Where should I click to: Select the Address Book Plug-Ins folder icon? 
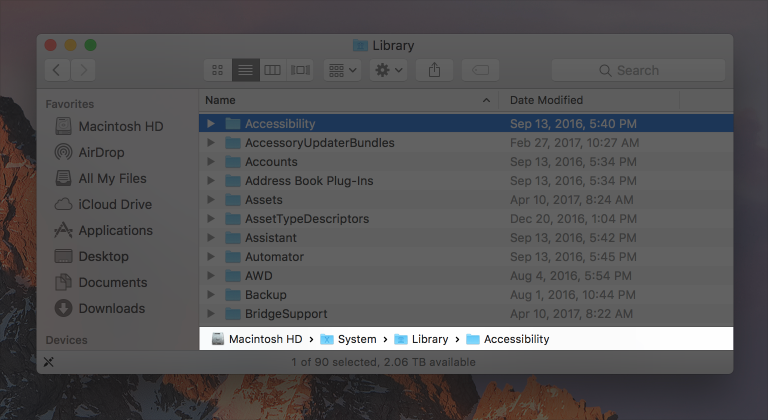[233, 181]
